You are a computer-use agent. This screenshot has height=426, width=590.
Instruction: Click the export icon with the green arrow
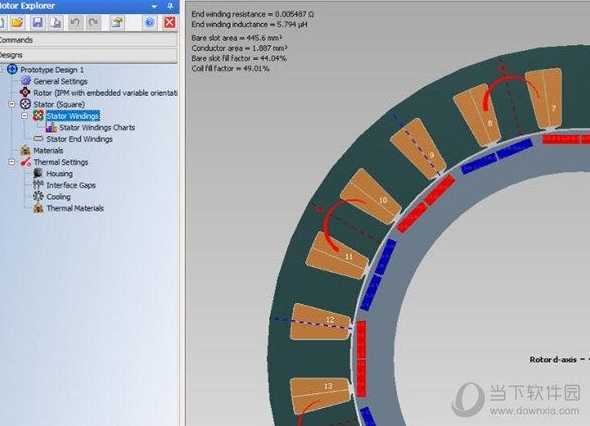pos(117,23)
